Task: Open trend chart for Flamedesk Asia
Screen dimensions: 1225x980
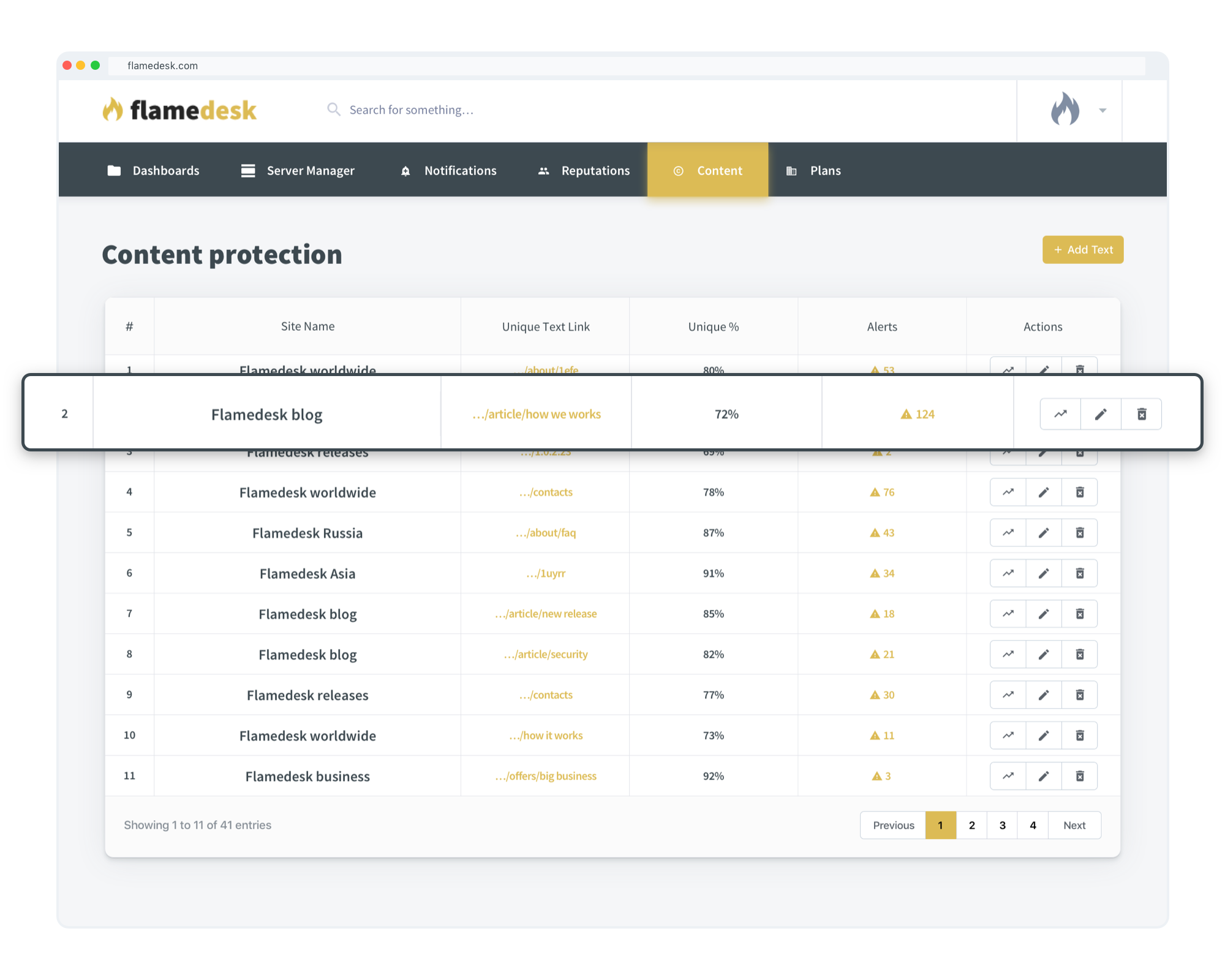Action: 1008,573
